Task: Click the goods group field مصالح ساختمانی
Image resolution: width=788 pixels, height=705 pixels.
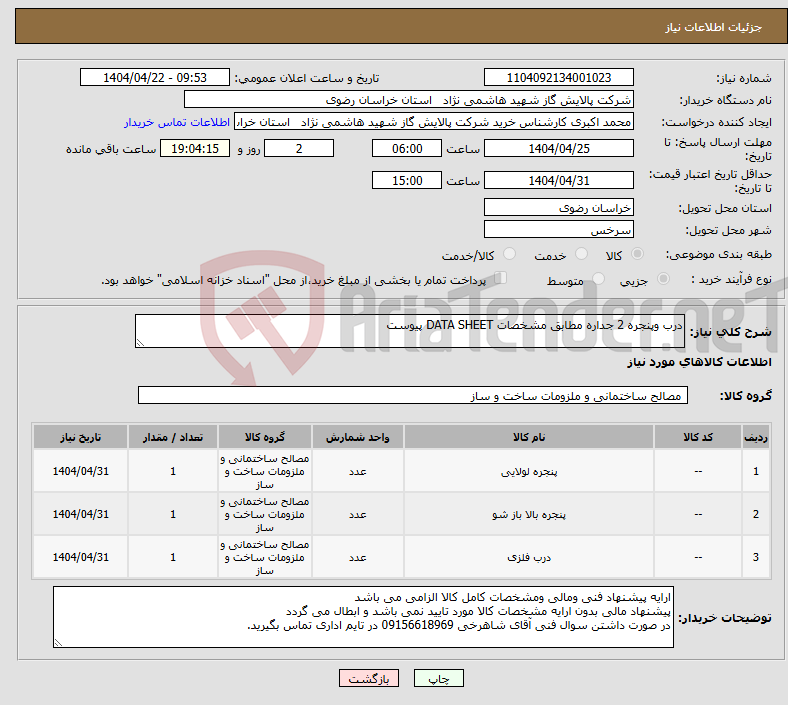Action: click(x=413, y=395)
